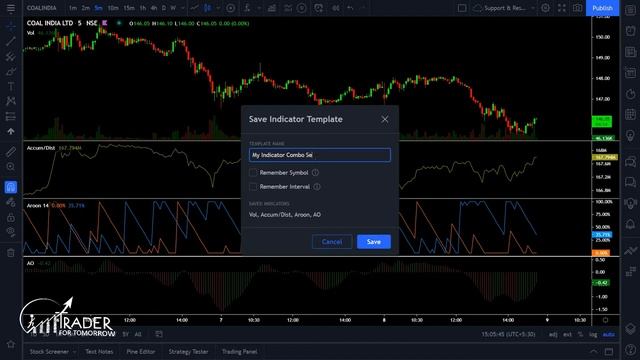Screen dimensions: 640x360
Task: Open the indicators toolbar icon
Action: click(x=247, y=8)
